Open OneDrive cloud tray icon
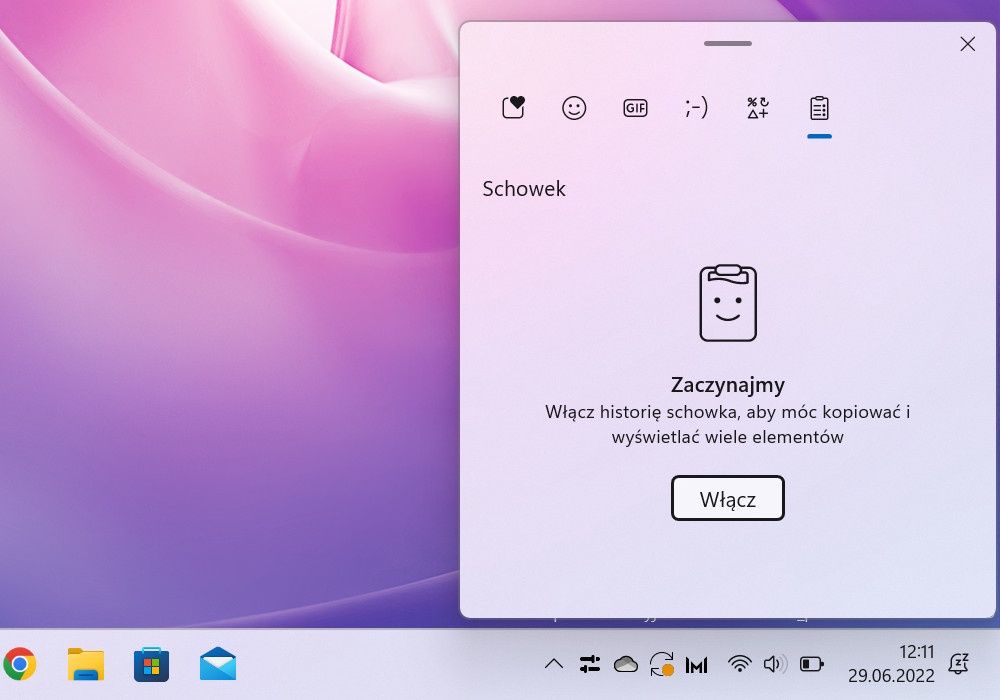Image resolution: width=1000 pixels, height=700 pixels. tap(626, 665)
